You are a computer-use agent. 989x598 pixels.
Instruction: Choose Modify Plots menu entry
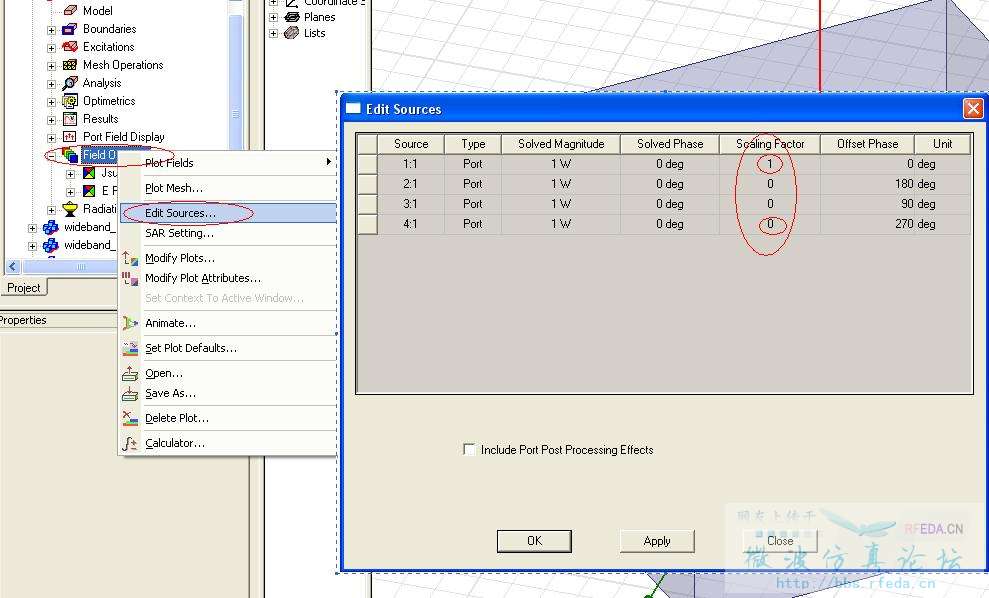click(x=228, y=258)
